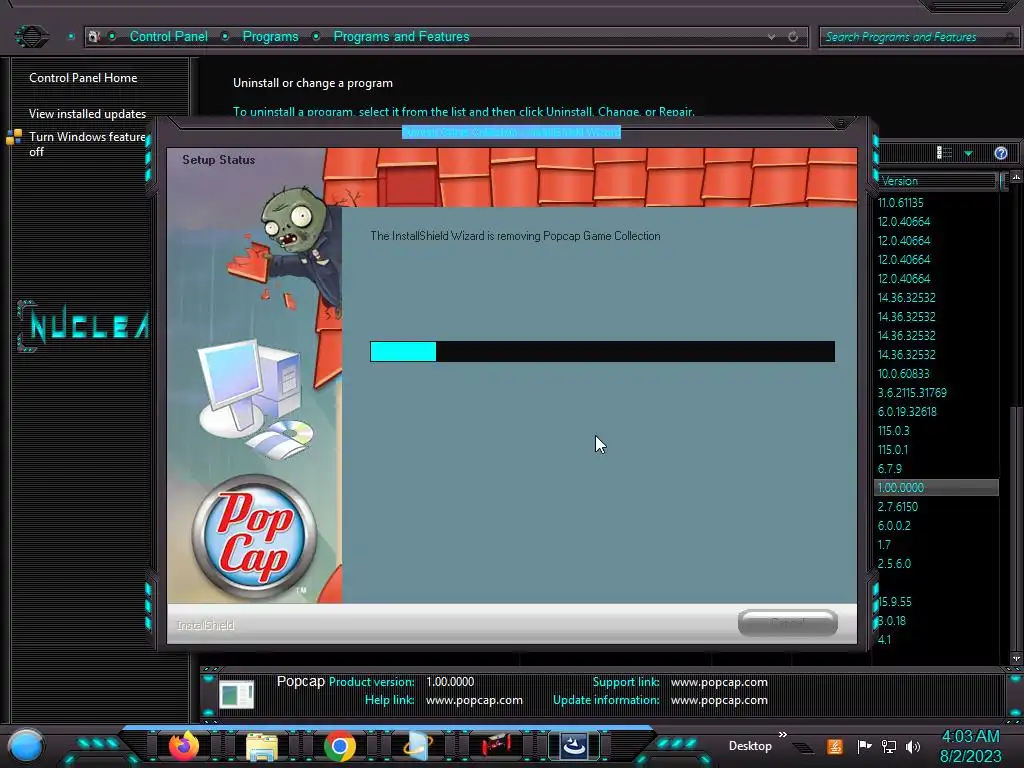This screenshot has width=1024, height=768.
Task: Launch Google Chrome from the taskbar
Action: tap(340, 746)
